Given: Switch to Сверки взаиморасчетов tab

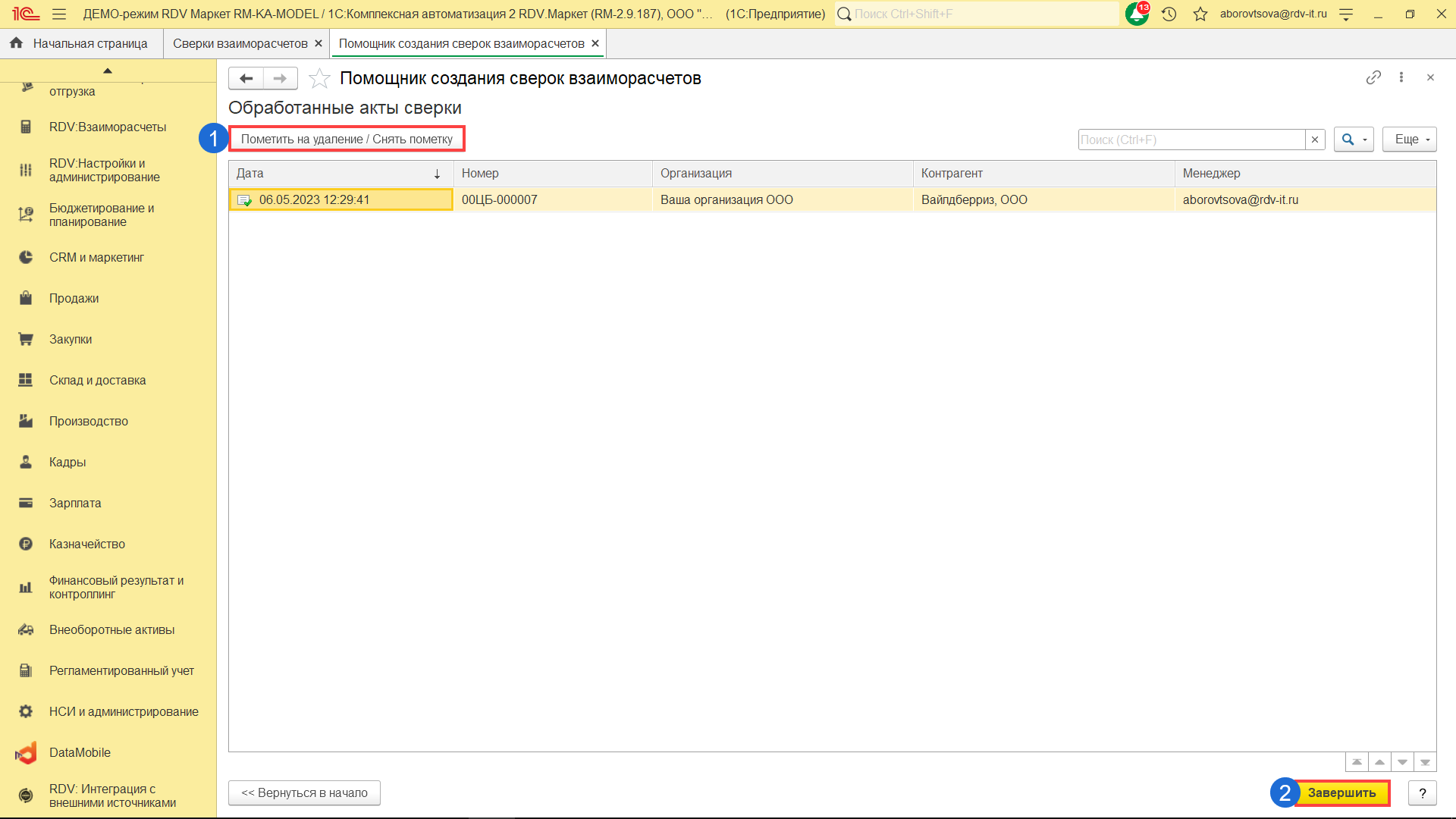Looking at the screenshot, I should pos(240,43).
